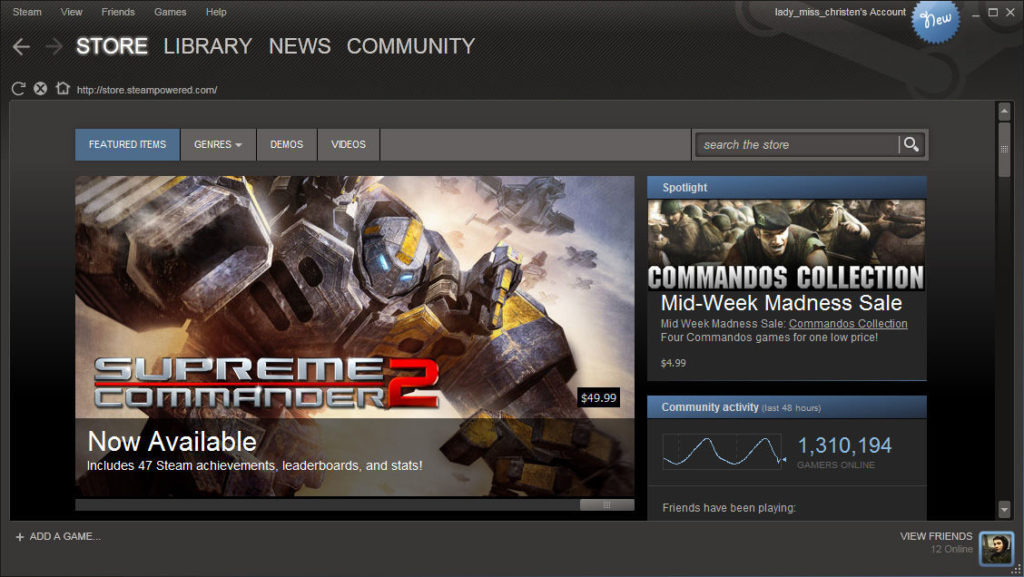The height and width of the screenshot is (577, 1024).
Task: Open your friends list via the avatar icon
Action: pyautogui.click(x=996, y=548)
